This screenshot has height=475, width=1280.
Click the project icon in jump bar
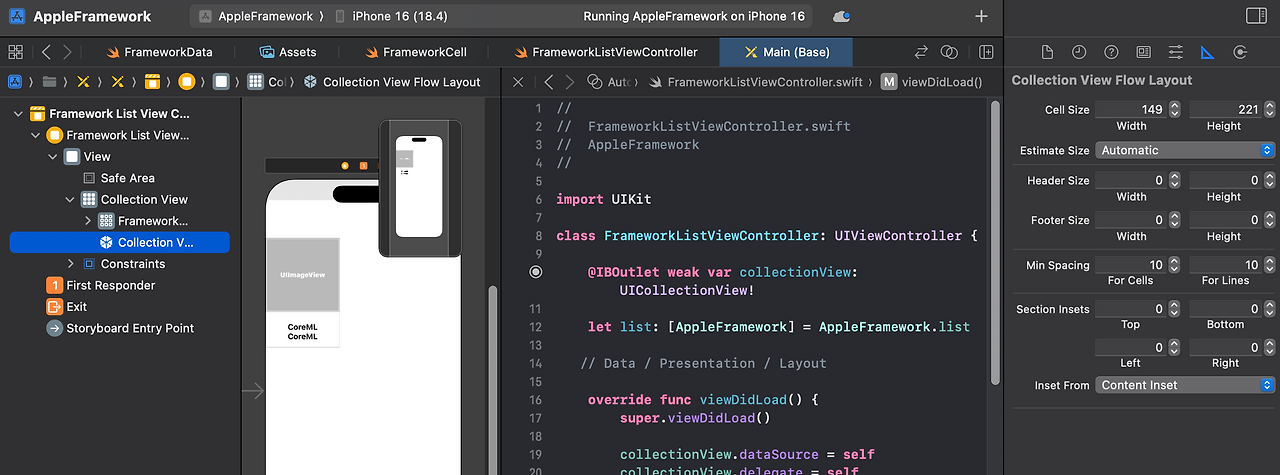pos(15,82)
